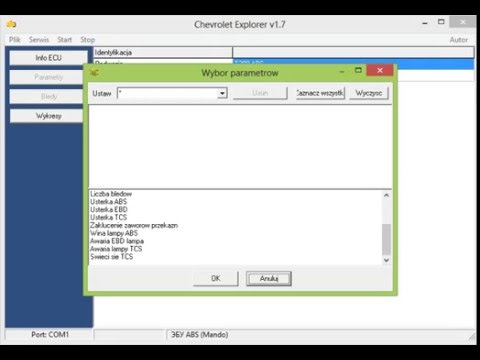
Task: Cancel with the Anuluj button
Action: tap(269, 278)
